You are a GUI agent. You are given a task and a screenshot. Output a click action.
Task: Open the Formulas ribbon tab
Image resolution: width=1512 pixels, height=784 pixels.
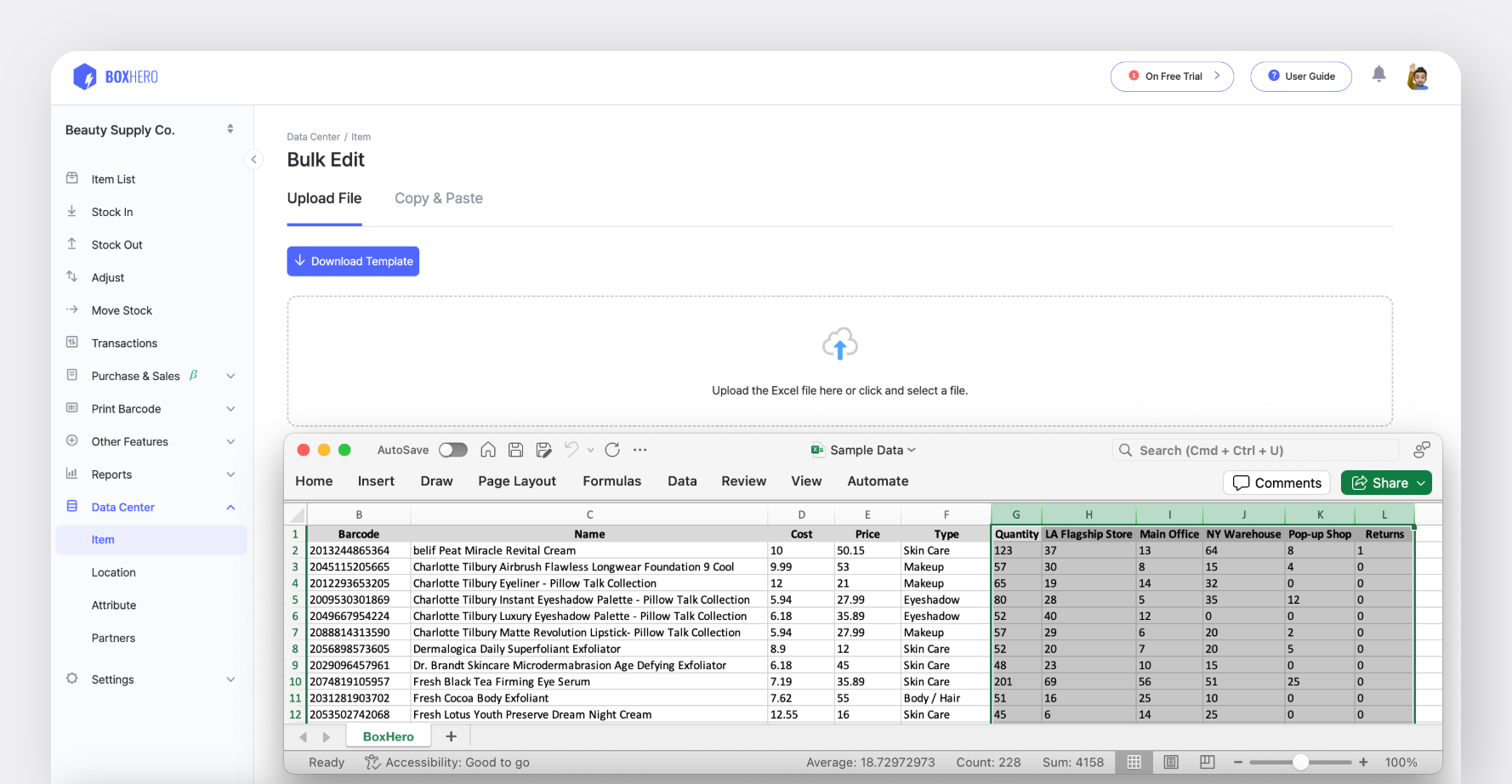point(611,481)
